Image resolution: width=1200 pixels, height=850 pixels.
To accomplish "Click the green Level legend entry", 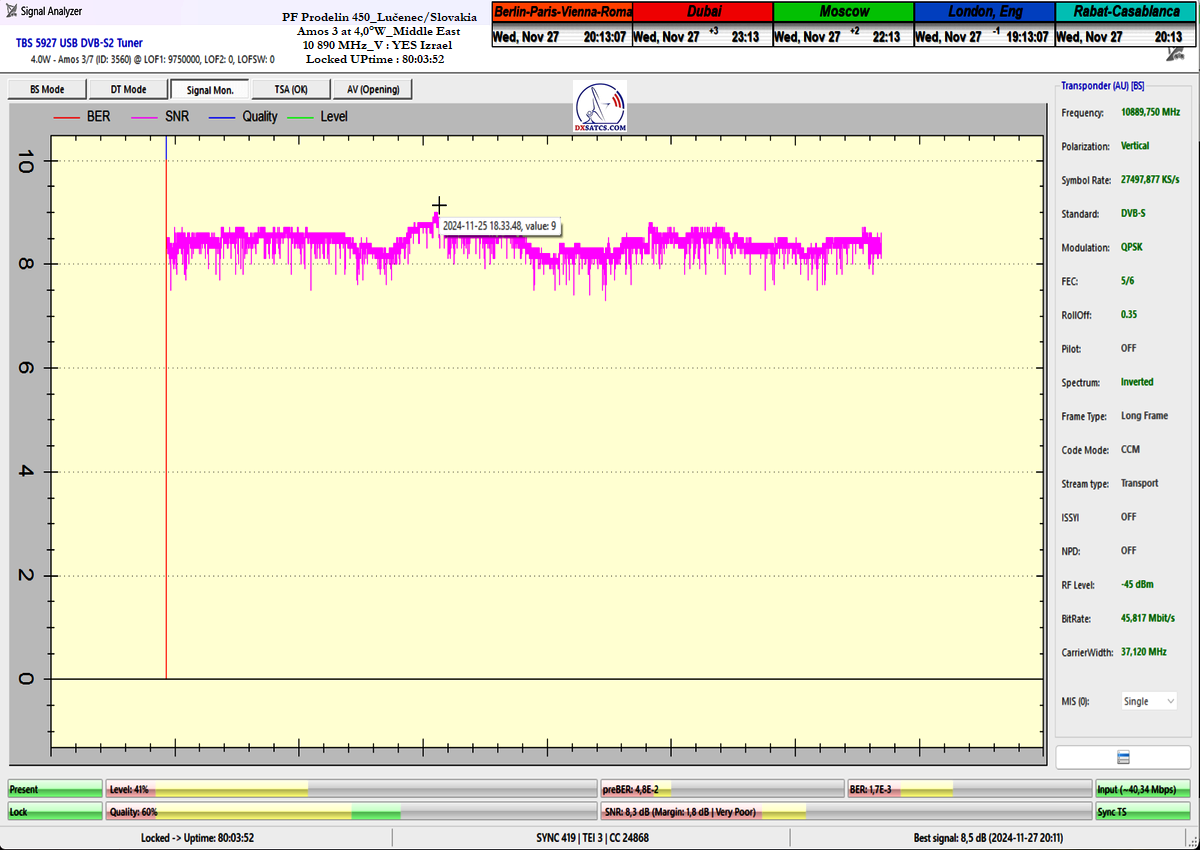I will click(320, 117).
